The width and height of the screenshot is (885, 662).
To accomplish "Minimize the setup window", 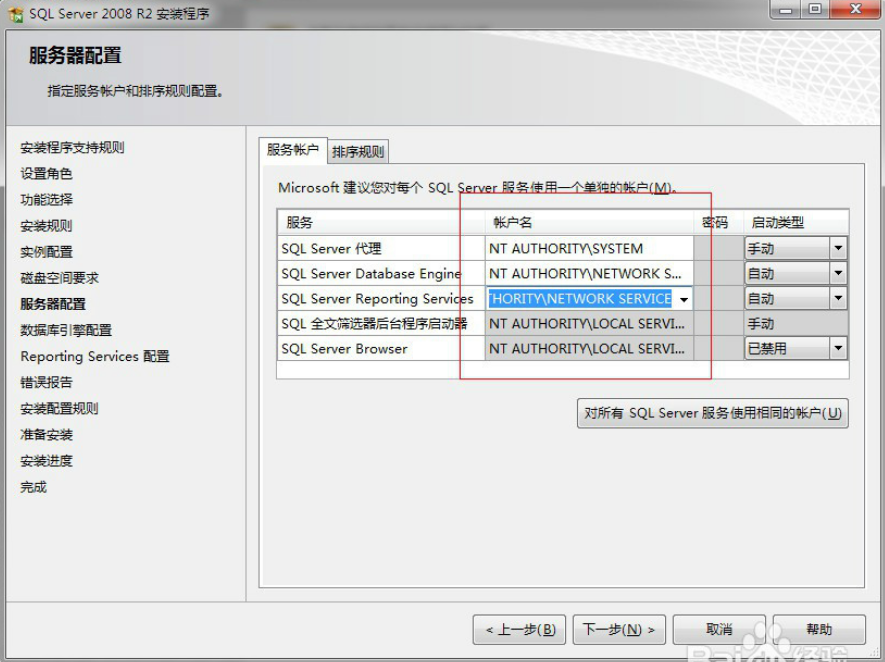I will 786,10.
